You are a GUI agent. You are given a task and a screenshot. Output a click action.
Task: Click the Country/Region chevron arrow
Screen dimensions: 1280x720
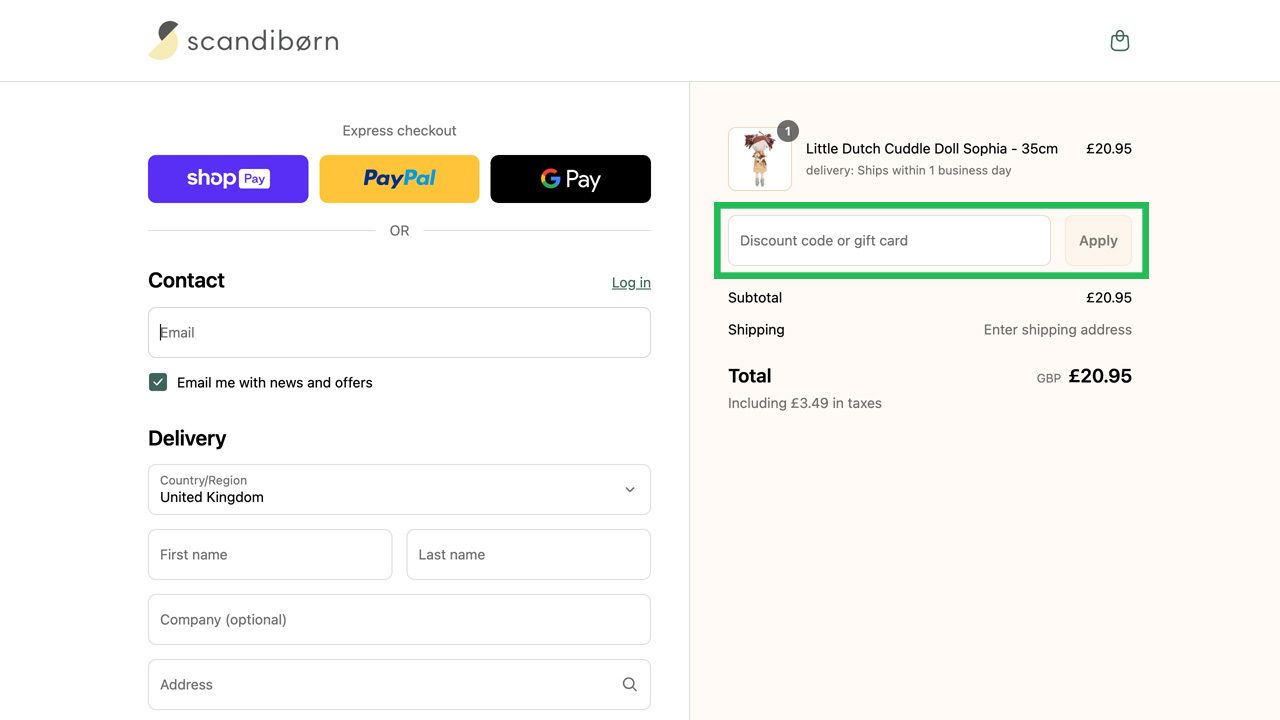(630, 489)
